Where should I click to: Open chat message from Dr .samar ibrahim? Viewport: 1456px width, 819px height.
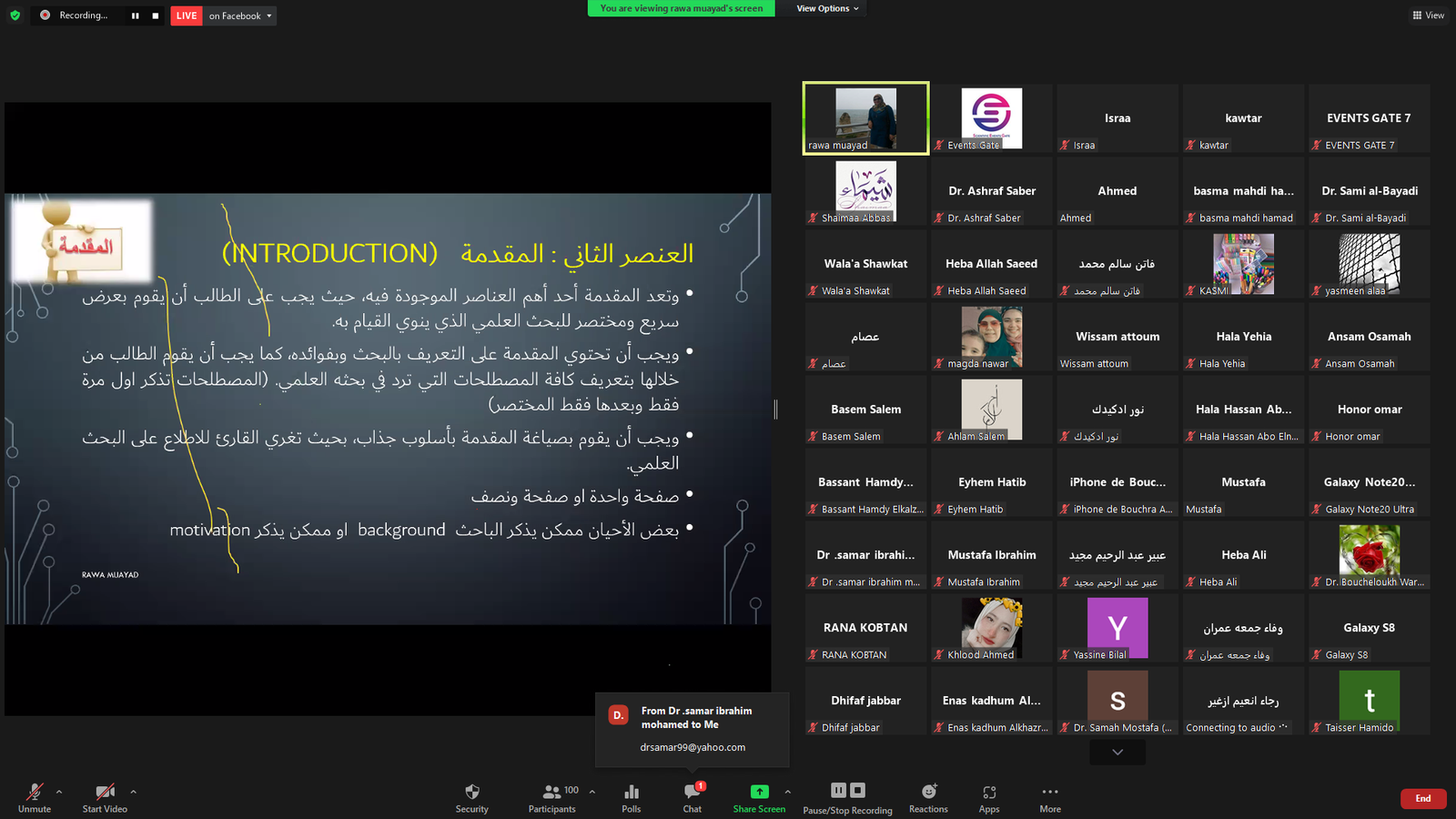pyautogui.click(x=693, y=729)
